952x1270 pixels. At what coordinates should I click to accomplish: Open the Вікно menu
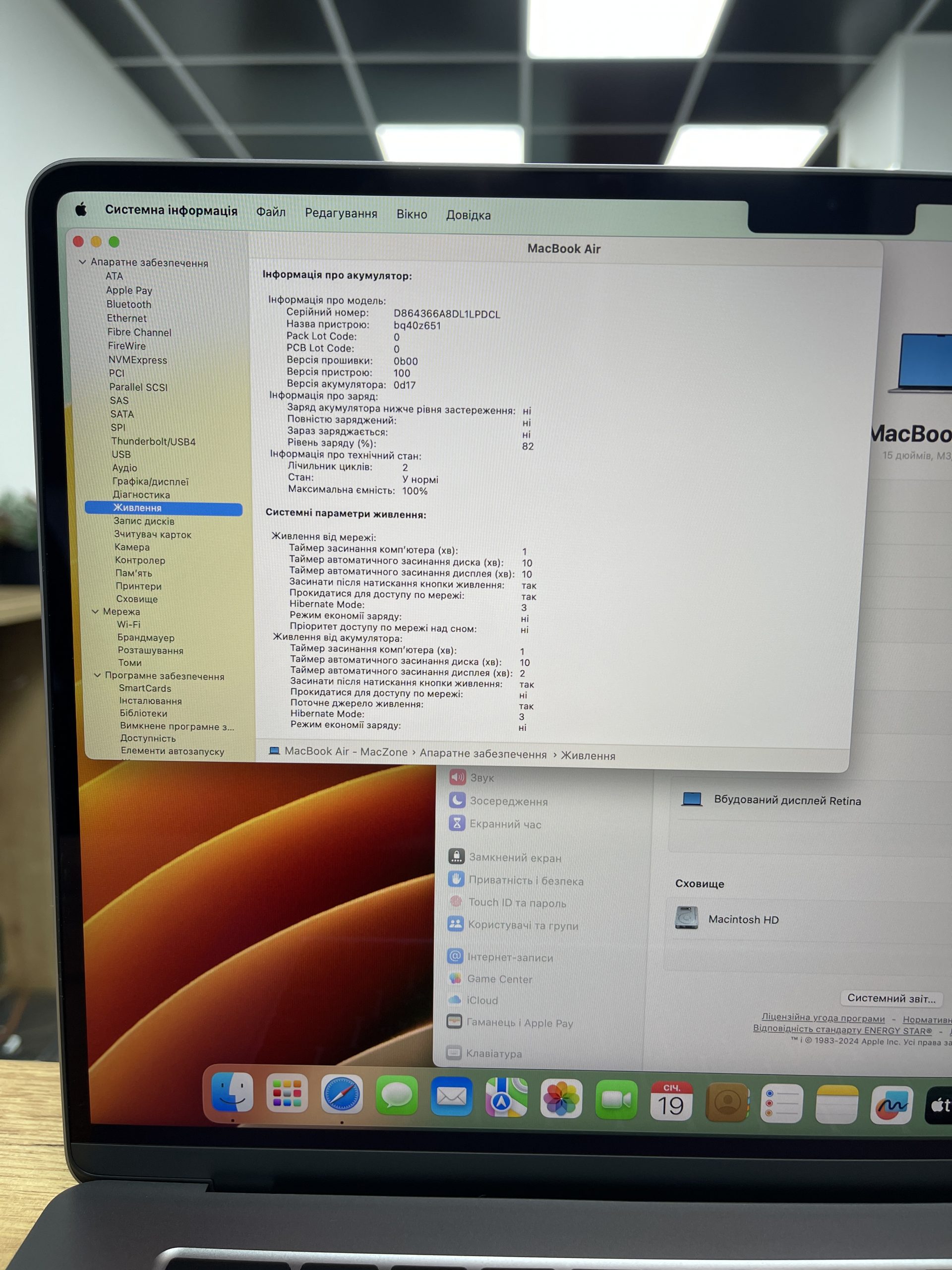412,214
